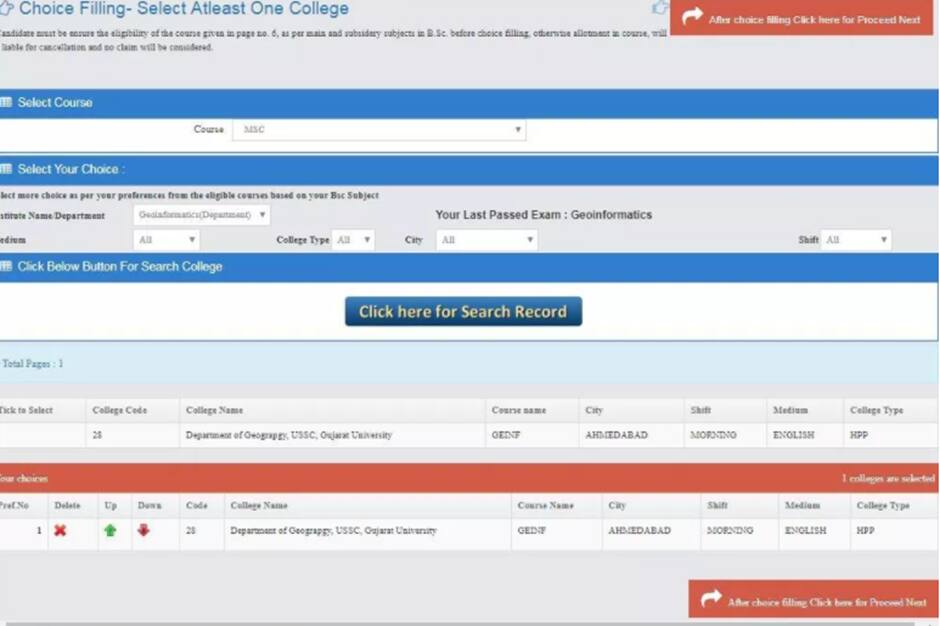
Task: Click the Total Pages: 1 link
Action: click(x=32, y=363)
